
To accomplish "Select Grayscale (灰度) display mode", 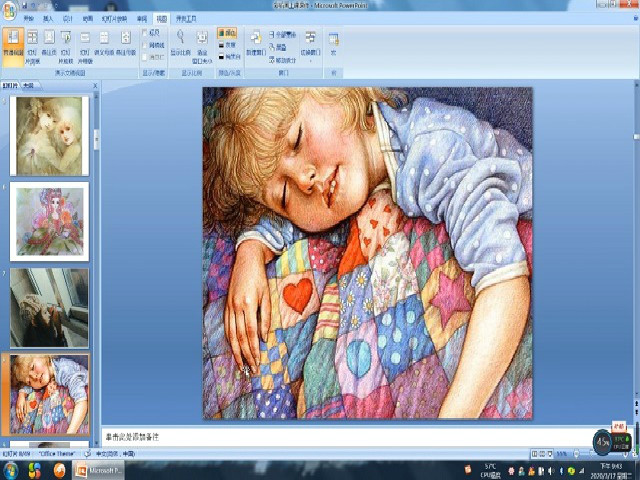I will point(227,45).
